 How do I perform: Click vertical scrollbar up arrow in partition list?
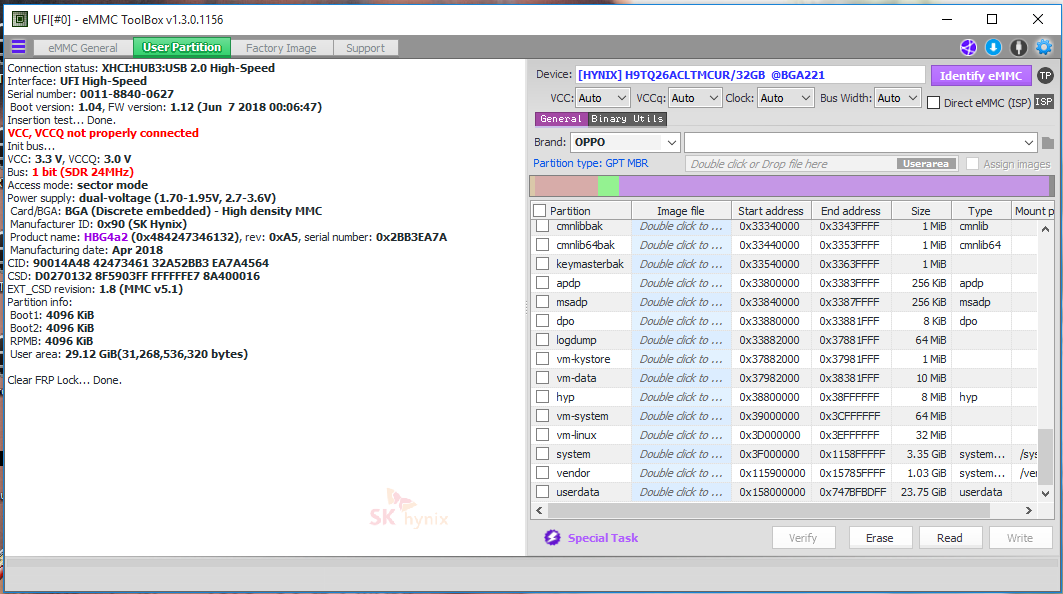pyautogui.click(x=1045, y=229)
